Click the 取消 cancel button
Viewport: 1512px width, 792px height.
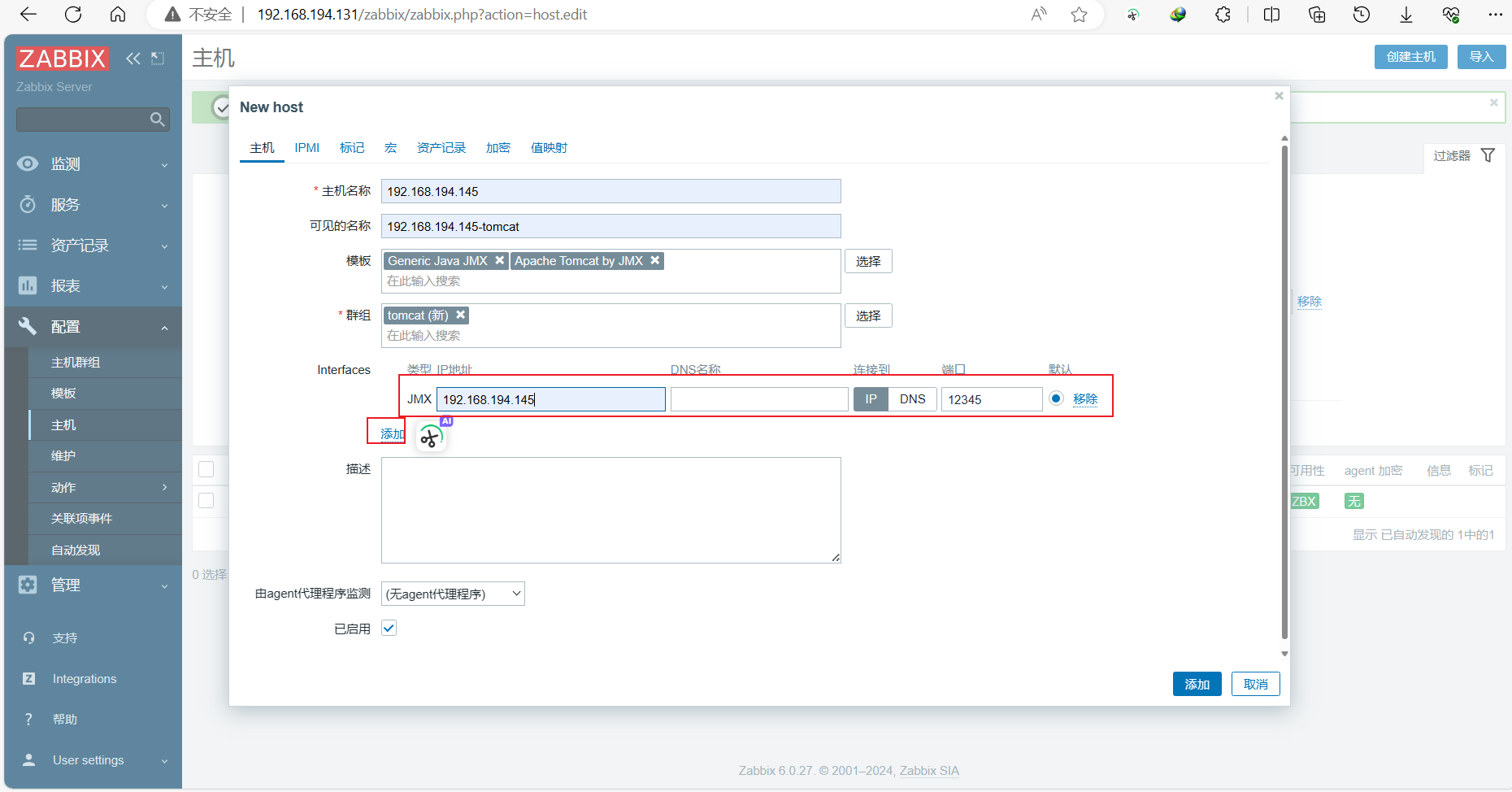[x=1255, y=684]
